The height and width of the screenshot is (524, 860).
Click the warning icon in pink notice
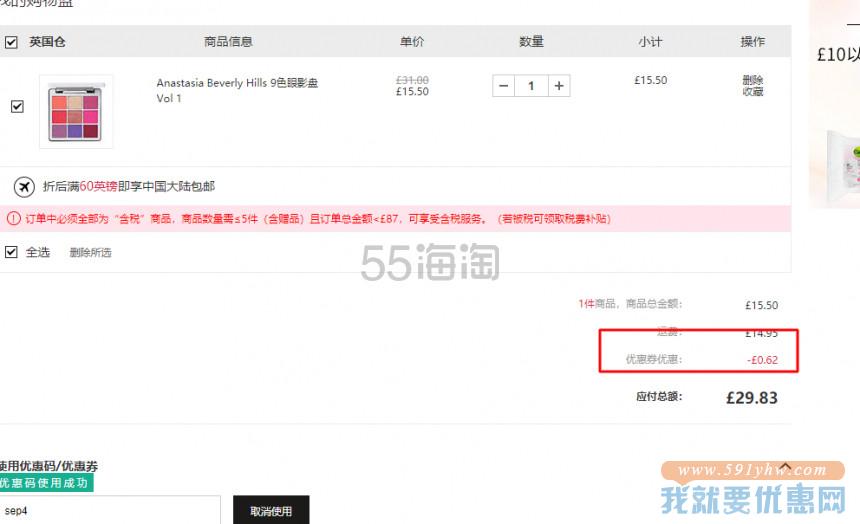pyautogui.click(x=14, y=219)
